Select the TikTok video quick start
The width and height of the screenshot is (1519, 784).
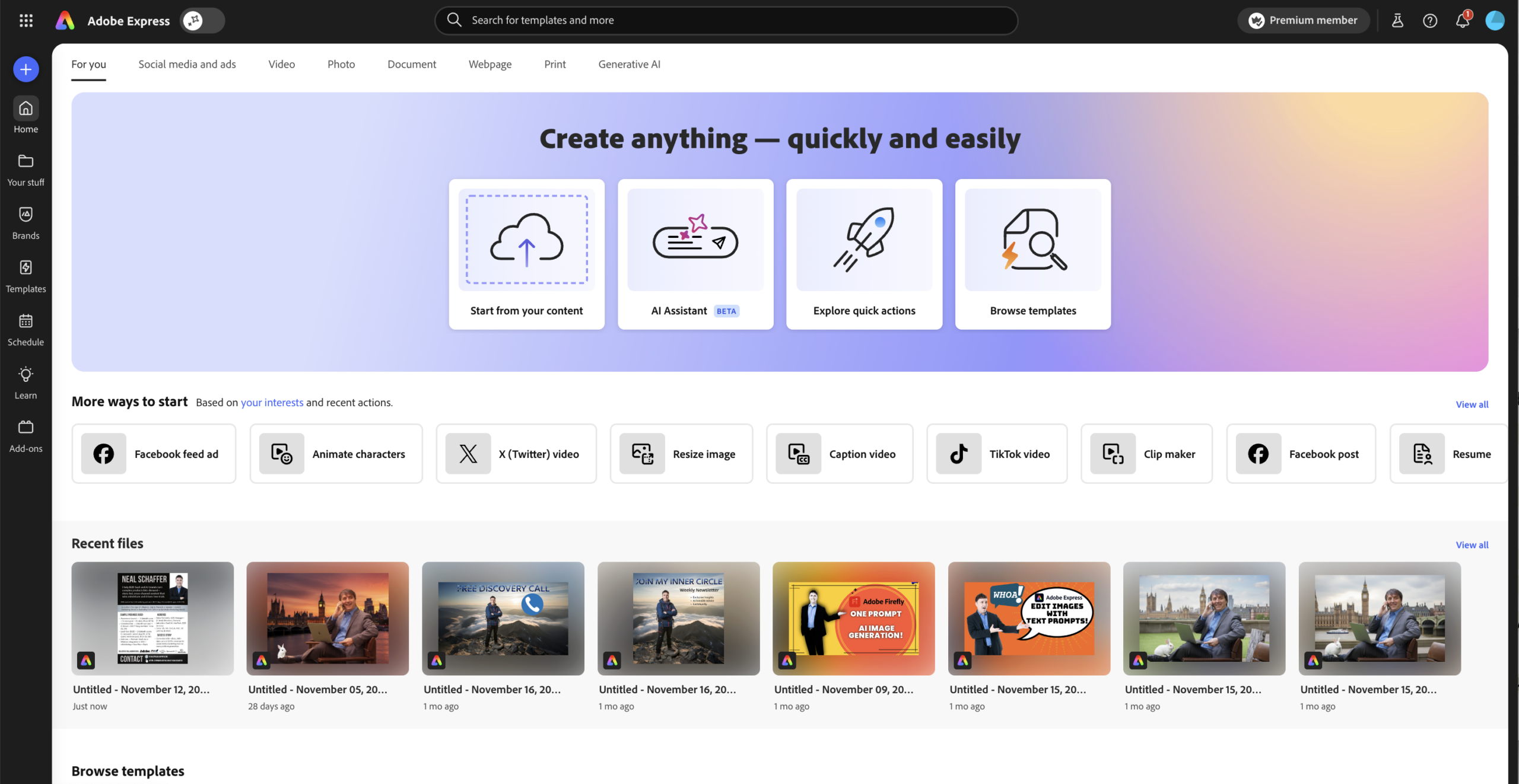coord(996,454)
